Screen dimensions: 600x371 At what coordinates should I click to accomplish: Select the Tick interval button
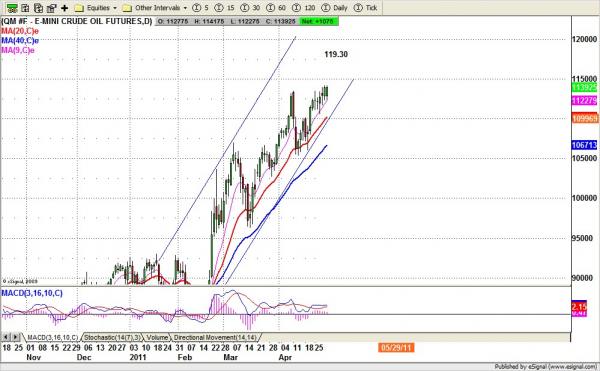(x=366, y=8)
